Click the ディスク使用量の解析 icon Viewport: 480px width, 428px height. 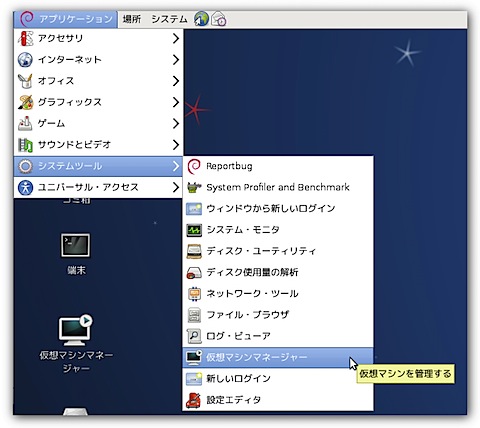(194, 272)
